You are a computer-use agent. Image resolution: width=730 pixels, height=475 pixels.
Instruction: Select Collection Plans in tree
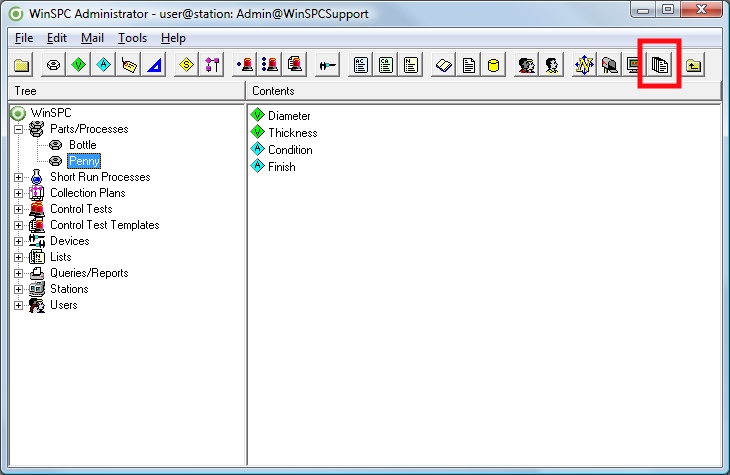click(x=88, y=193)
